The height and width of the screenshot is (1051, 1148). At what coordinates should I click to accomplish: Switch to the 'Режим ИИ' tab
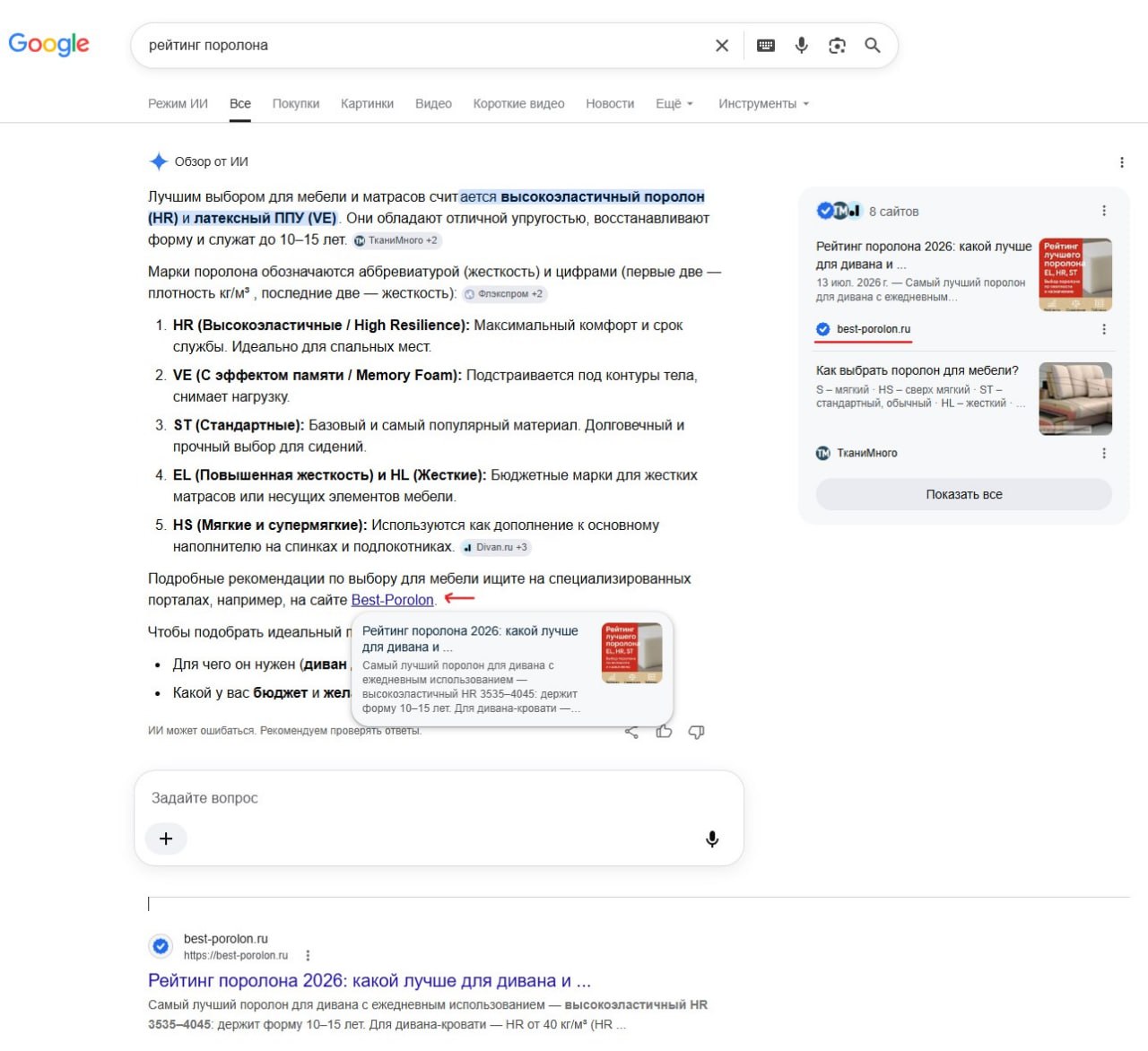(x=178, y=104)
